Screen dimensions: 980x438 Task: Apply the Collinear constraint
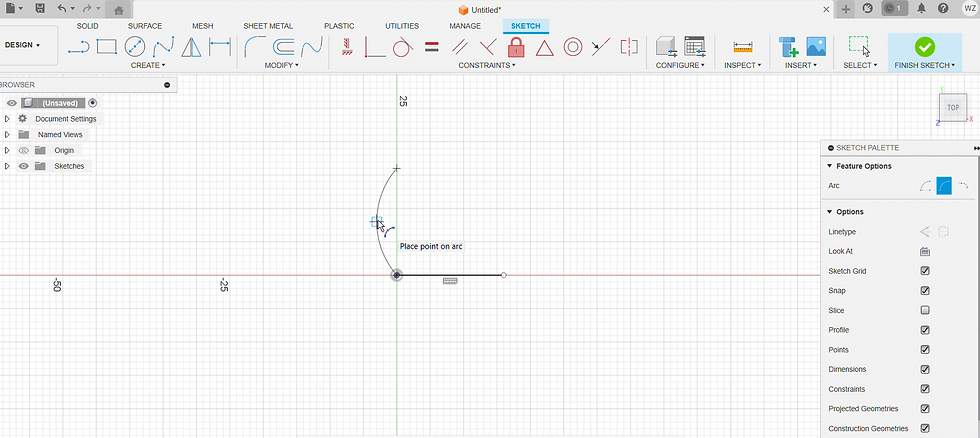601,46
